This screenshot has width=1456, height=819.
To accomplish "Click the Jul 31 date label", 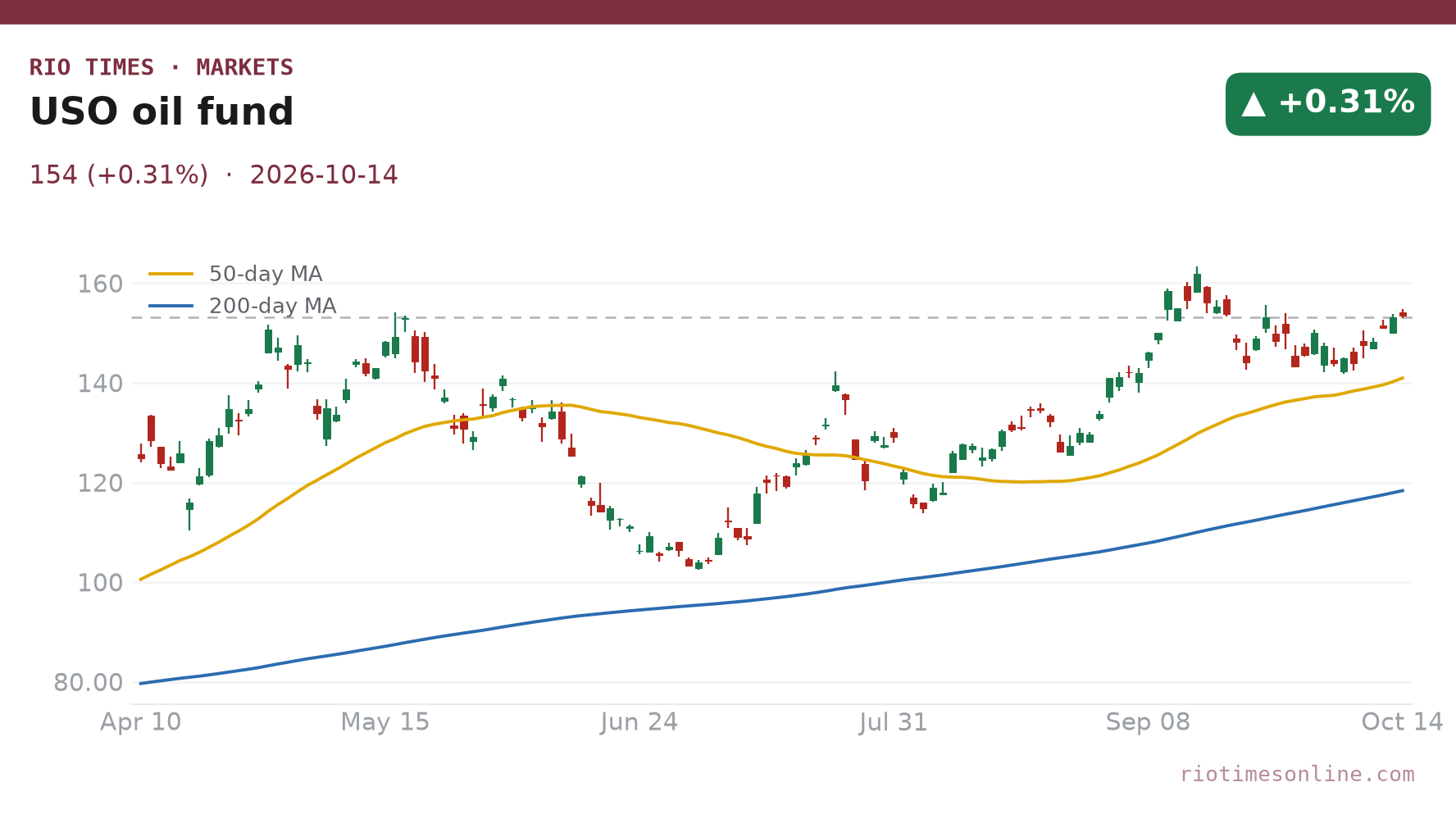I will tap(894, 722).
